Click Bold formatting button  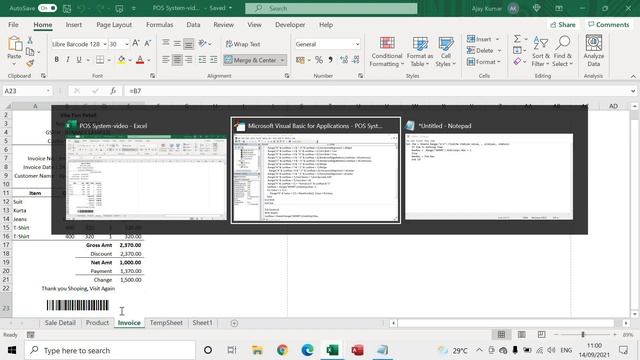56,60
